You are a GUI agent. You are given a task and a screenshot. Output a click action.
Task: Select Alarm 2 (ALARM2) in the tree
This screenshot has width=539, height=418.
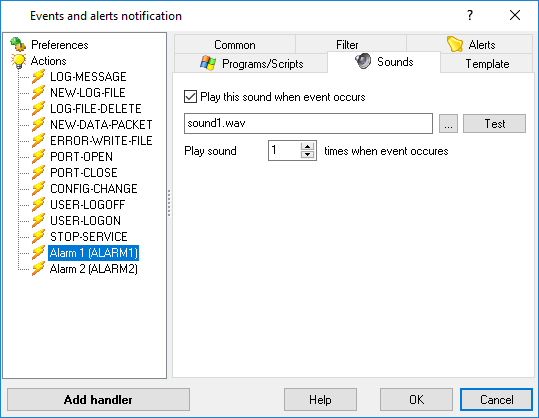pos(94,268)
